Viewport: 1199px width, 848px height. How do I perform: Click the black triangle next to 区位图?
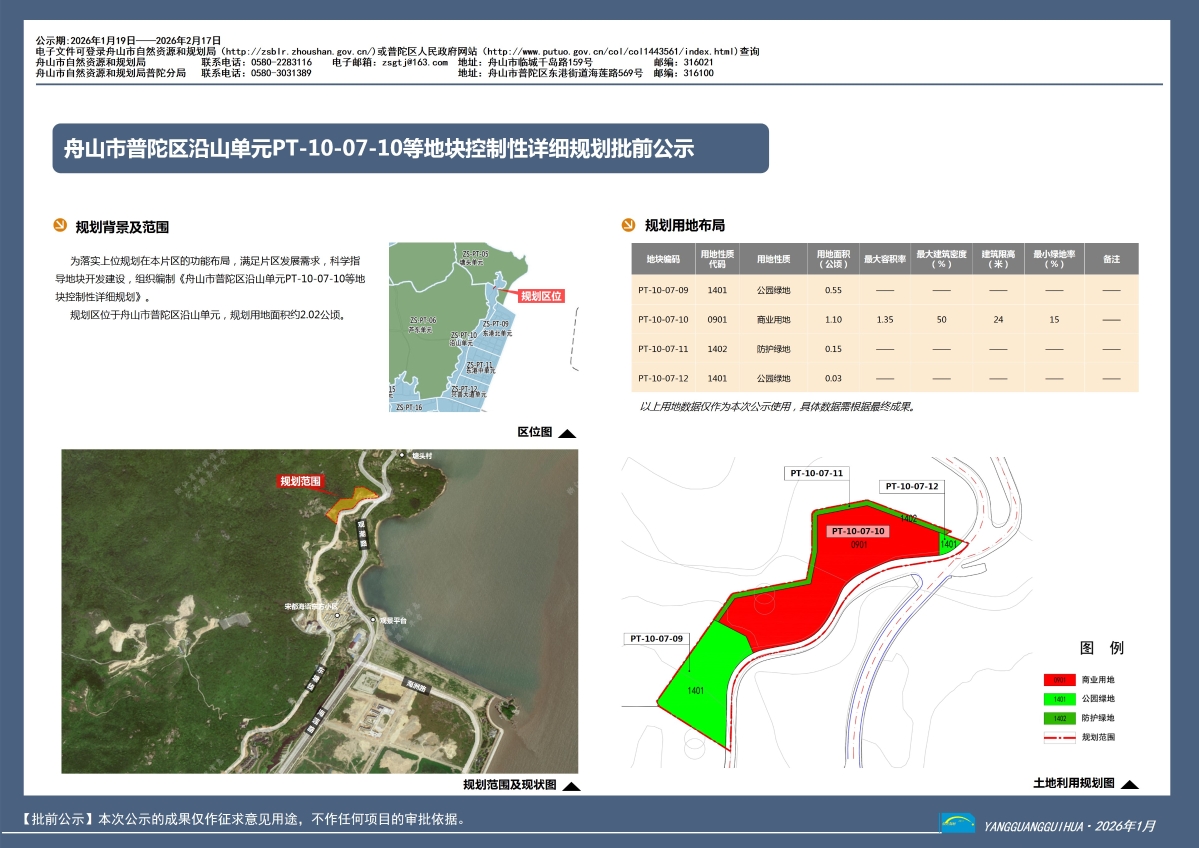[567, 433]
